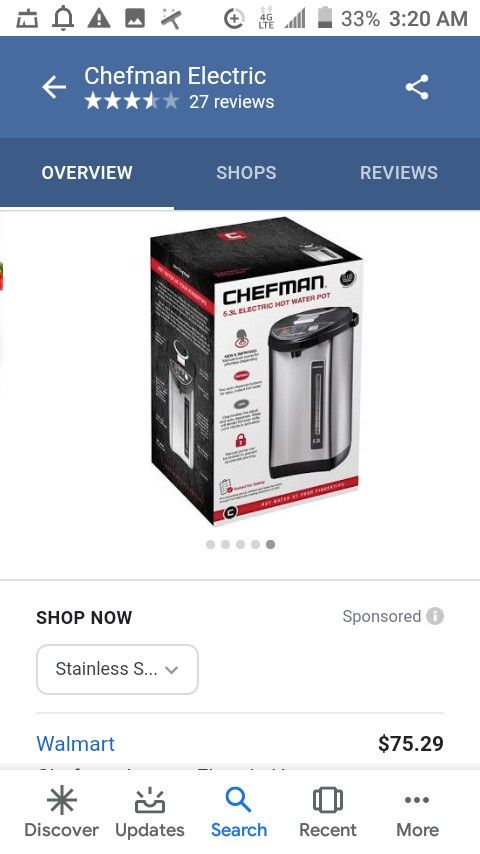Click the dropdown chevron beside Stainless S...
The width and height of the screenshot is (480, 854).
(x=172, y=670)
